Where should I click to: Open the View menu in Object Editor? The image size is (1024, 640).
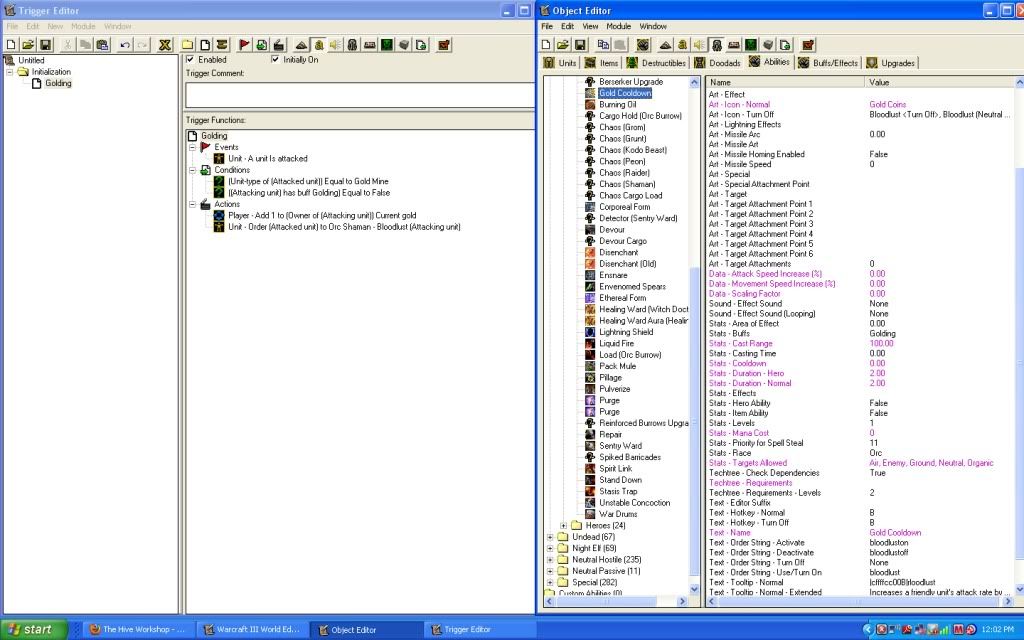coord(590,26)
